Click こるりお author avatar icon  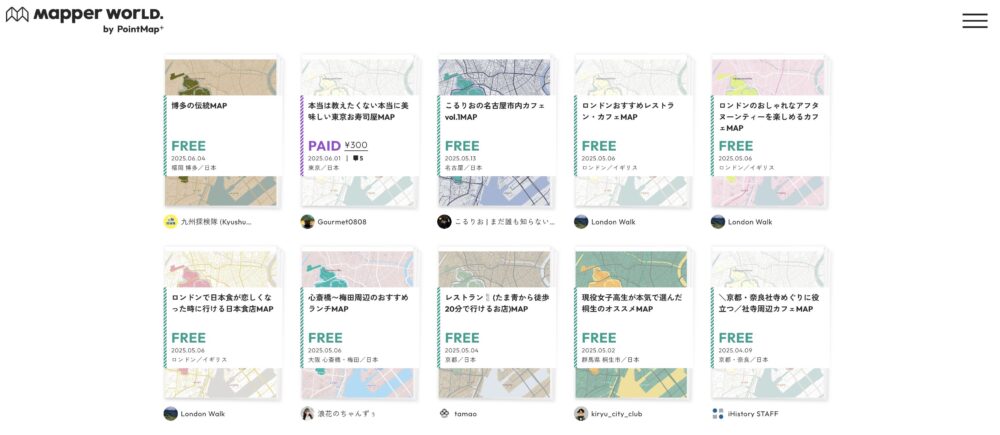444,221
